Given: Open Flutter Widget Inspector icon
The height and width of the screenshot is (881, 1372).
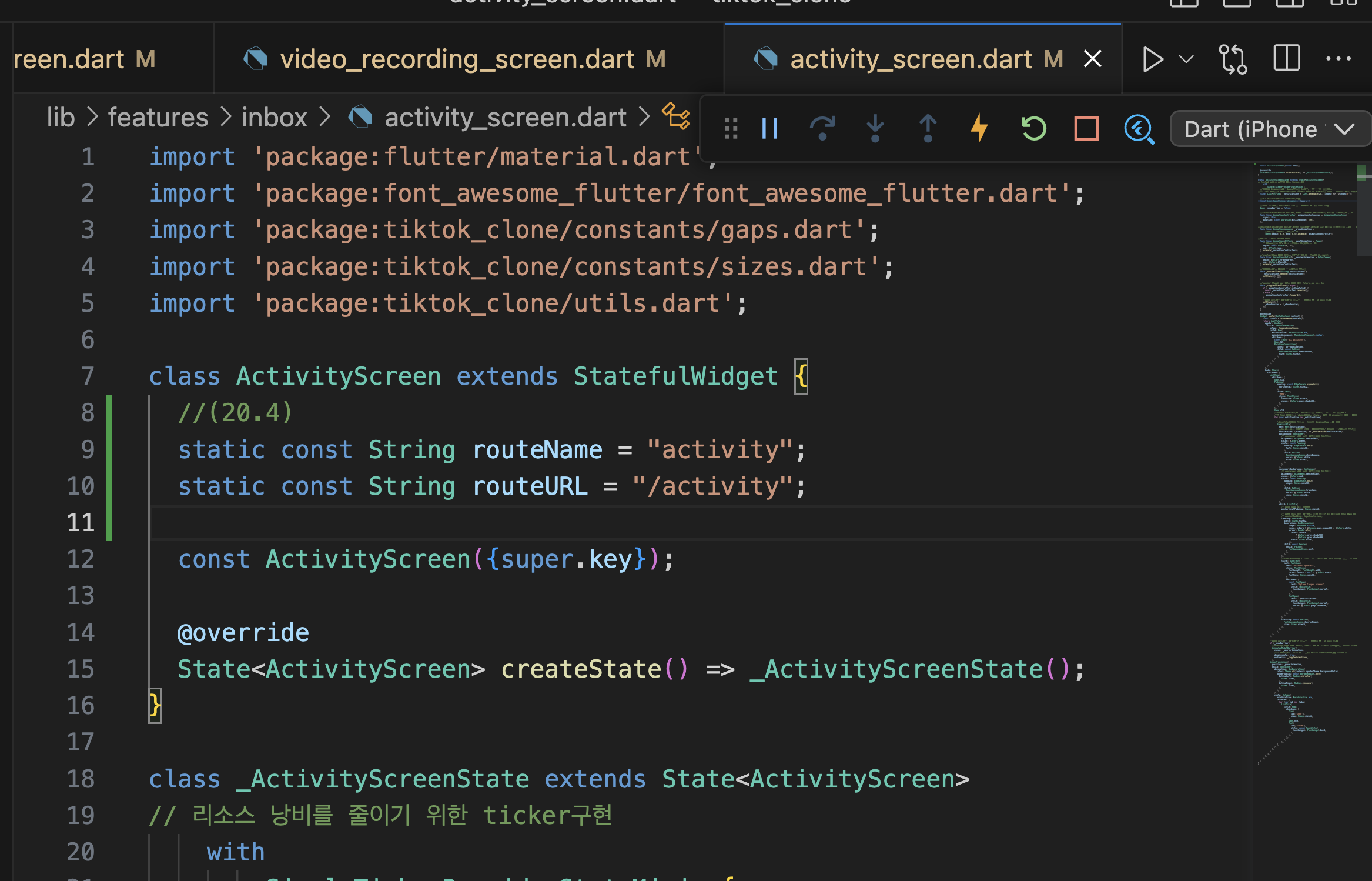Looking at the screenshot, I should (x=1139, y=128).
